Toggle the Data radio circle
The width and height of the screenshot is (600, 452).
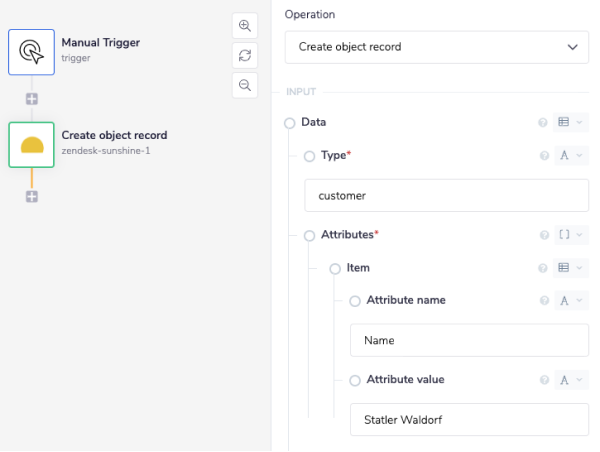click(290, 123)
